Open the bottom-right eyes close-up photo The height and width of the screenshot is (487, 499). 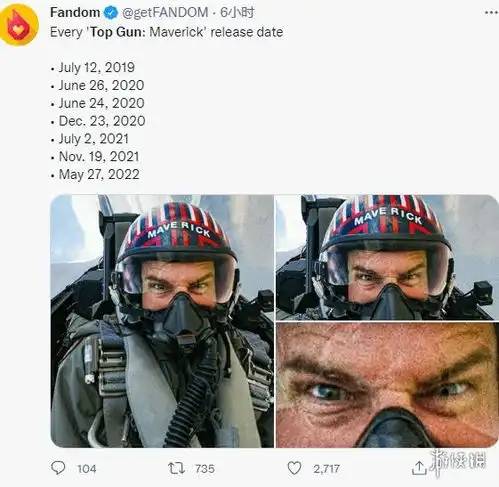pyautogui.click(x=387, y=385)
